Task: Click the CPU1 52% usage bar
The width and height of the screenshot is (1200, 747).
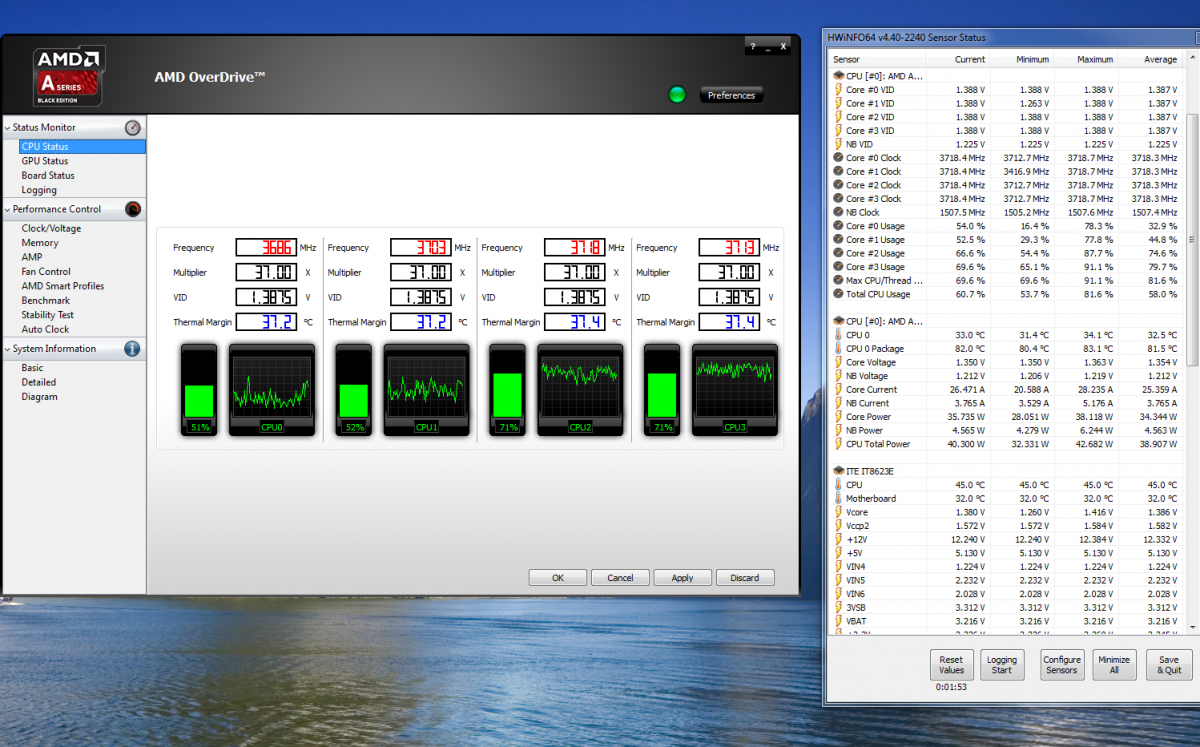Action: (x=353, y=389)
